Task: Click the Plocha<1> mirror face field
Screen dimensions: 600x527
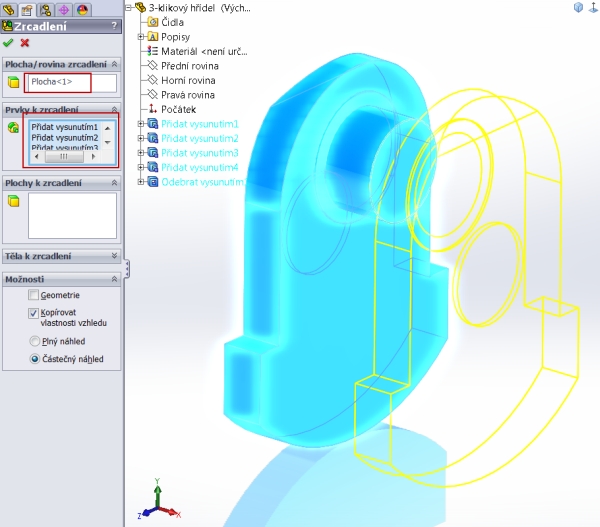Action: point(70,83)
